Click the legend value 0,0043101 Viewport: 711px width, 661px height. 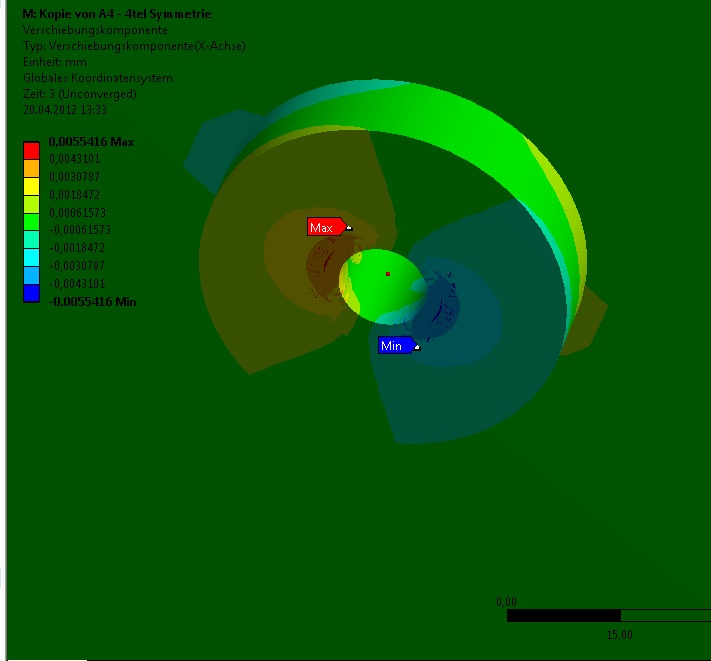point(74,159)
